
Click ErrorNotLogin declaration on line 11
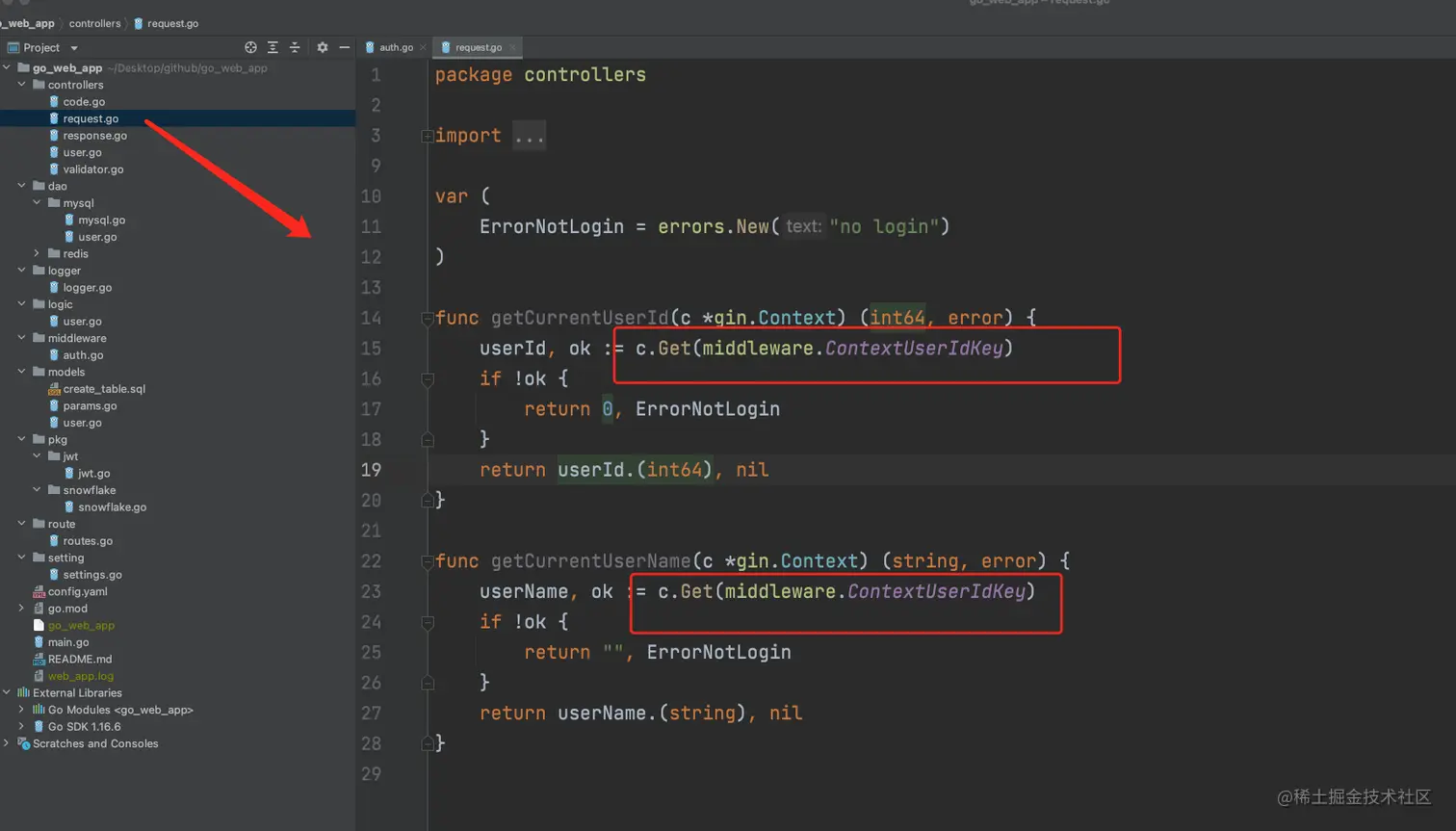click(x=552, y=227)
